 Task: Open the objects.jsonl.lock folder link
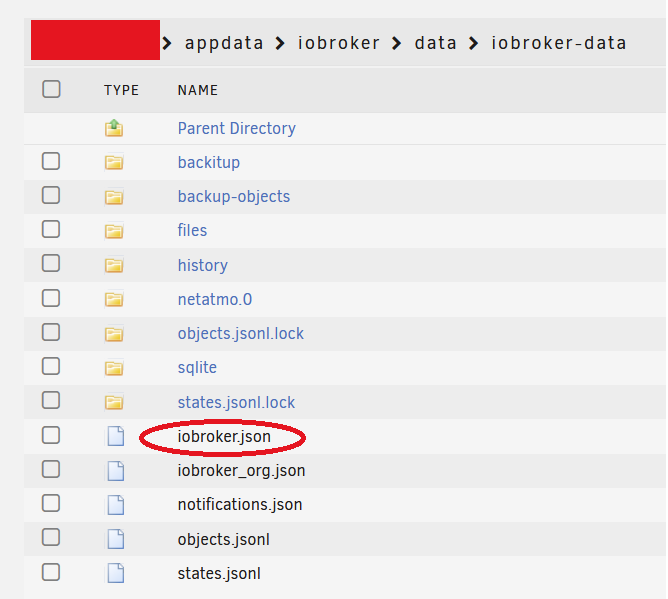coord(241,334)
